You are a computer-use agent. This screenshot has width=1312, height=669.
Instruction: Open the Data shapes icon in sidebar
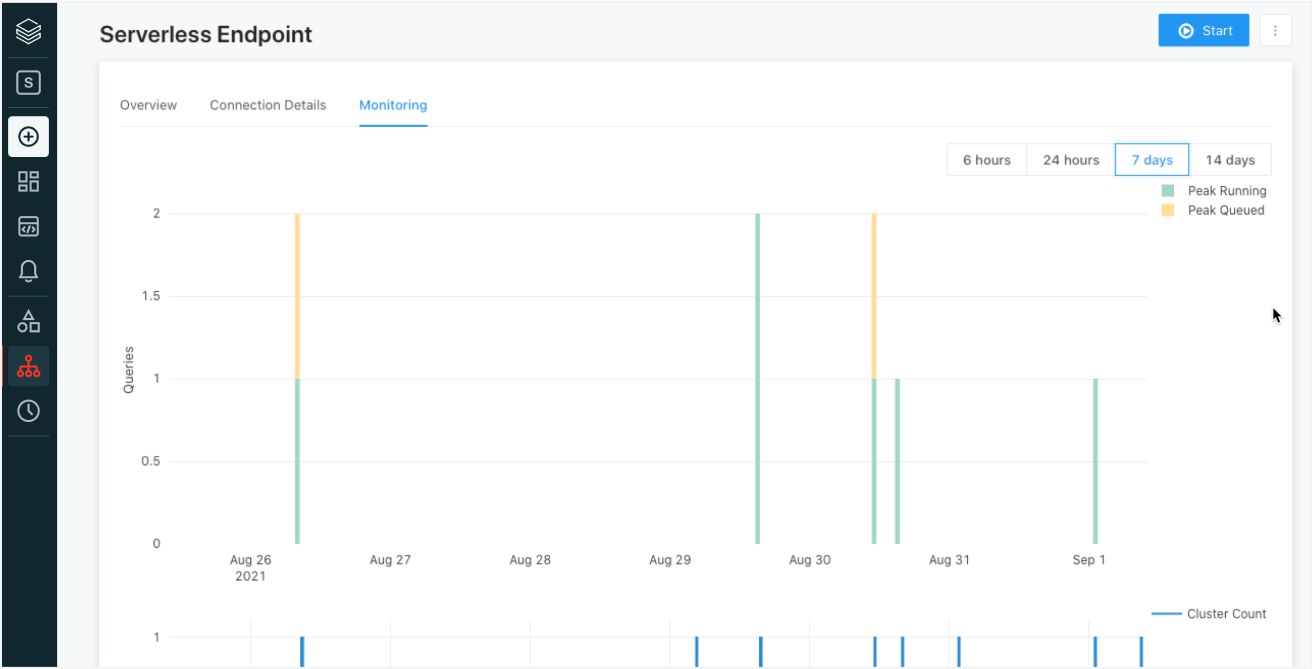tap(28, 321)
